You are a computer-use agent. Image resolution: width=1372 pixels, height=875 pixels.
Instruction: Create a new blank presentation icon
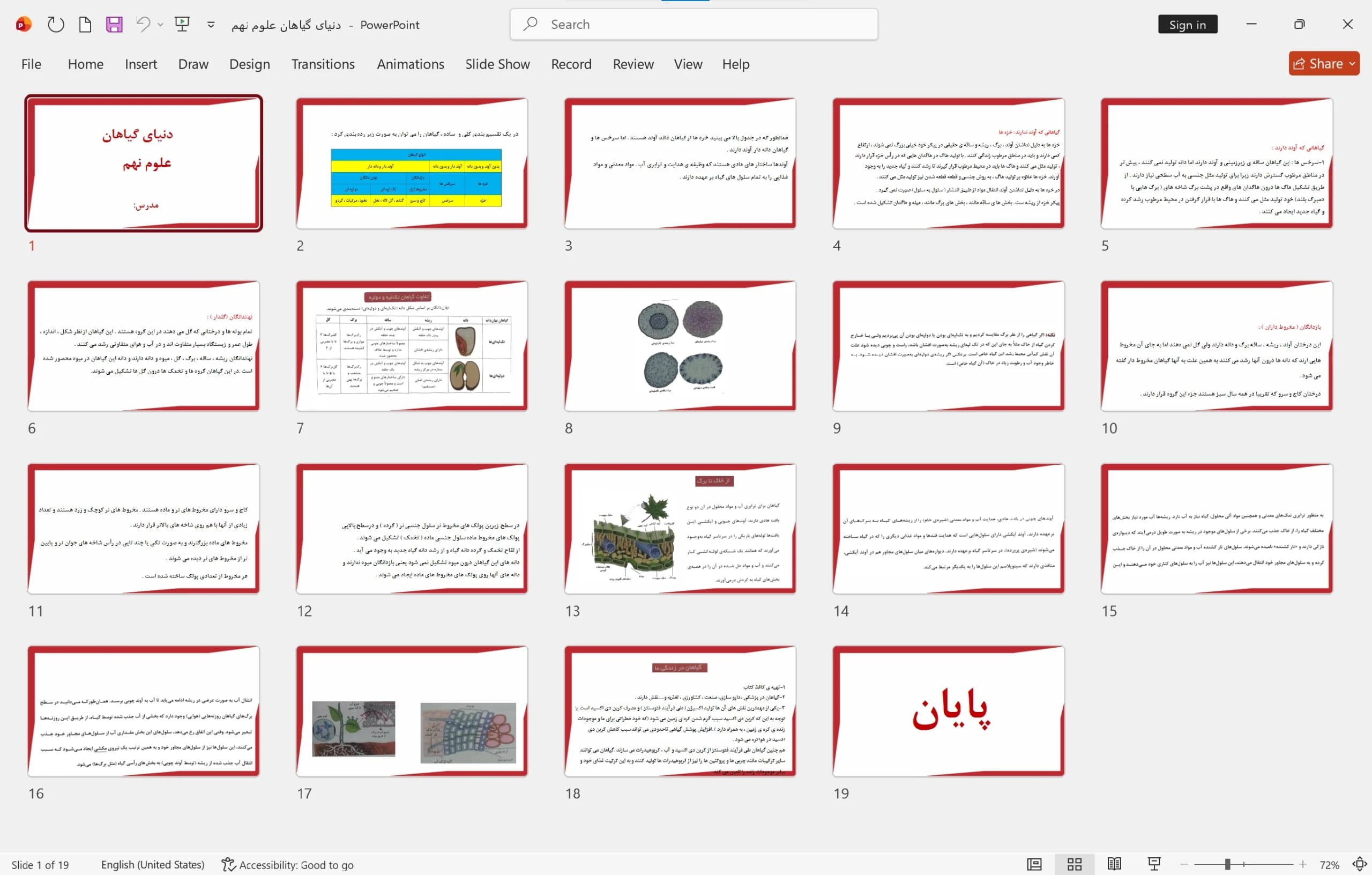(x=85, y=25)
